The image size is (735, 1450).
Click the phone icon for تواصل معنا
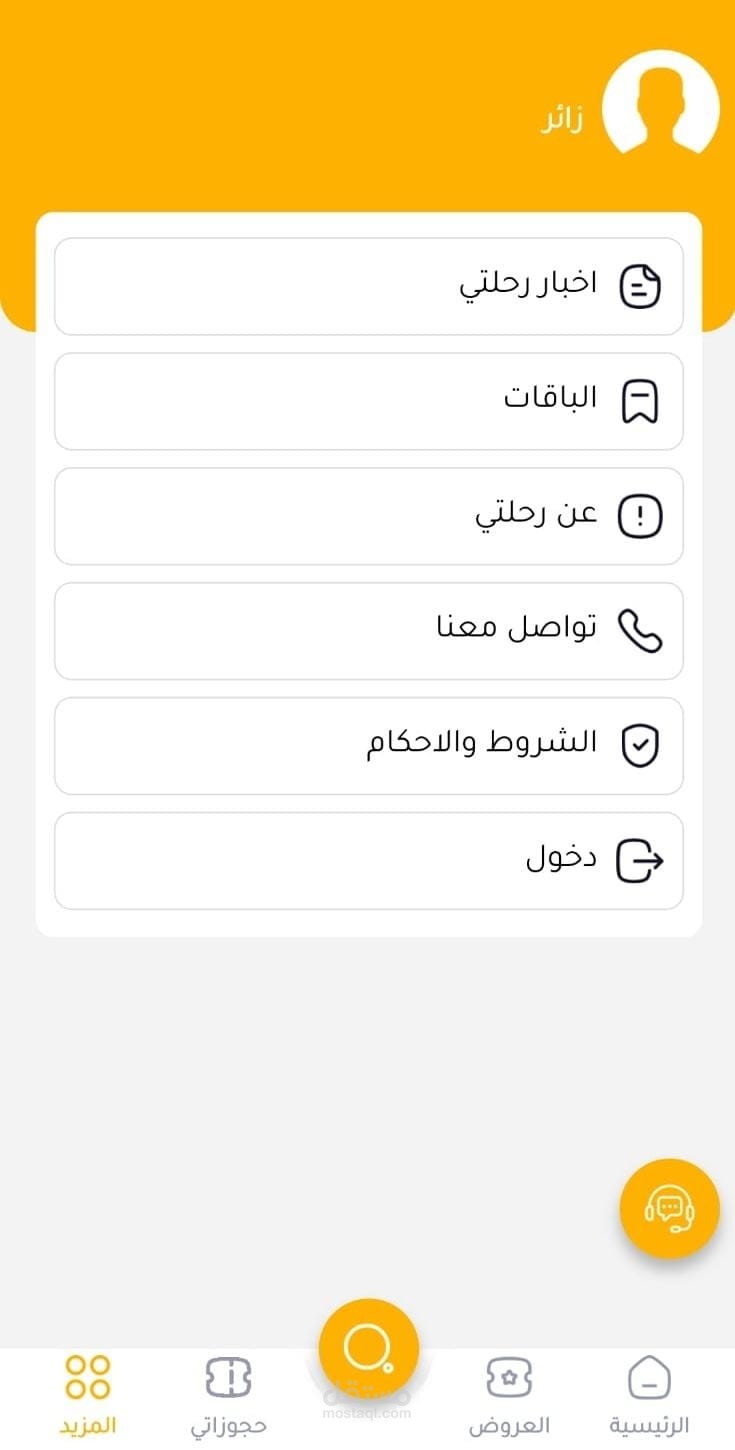click(640, 631)
